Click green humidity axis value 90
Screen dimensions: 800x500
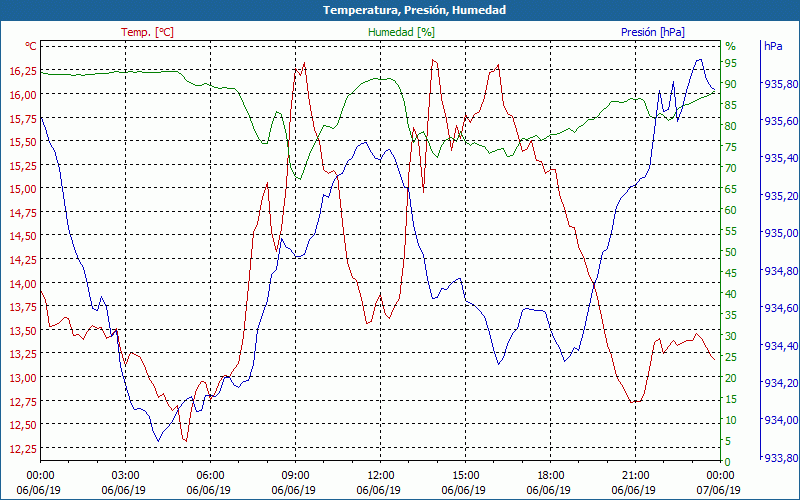click(731, 84)
